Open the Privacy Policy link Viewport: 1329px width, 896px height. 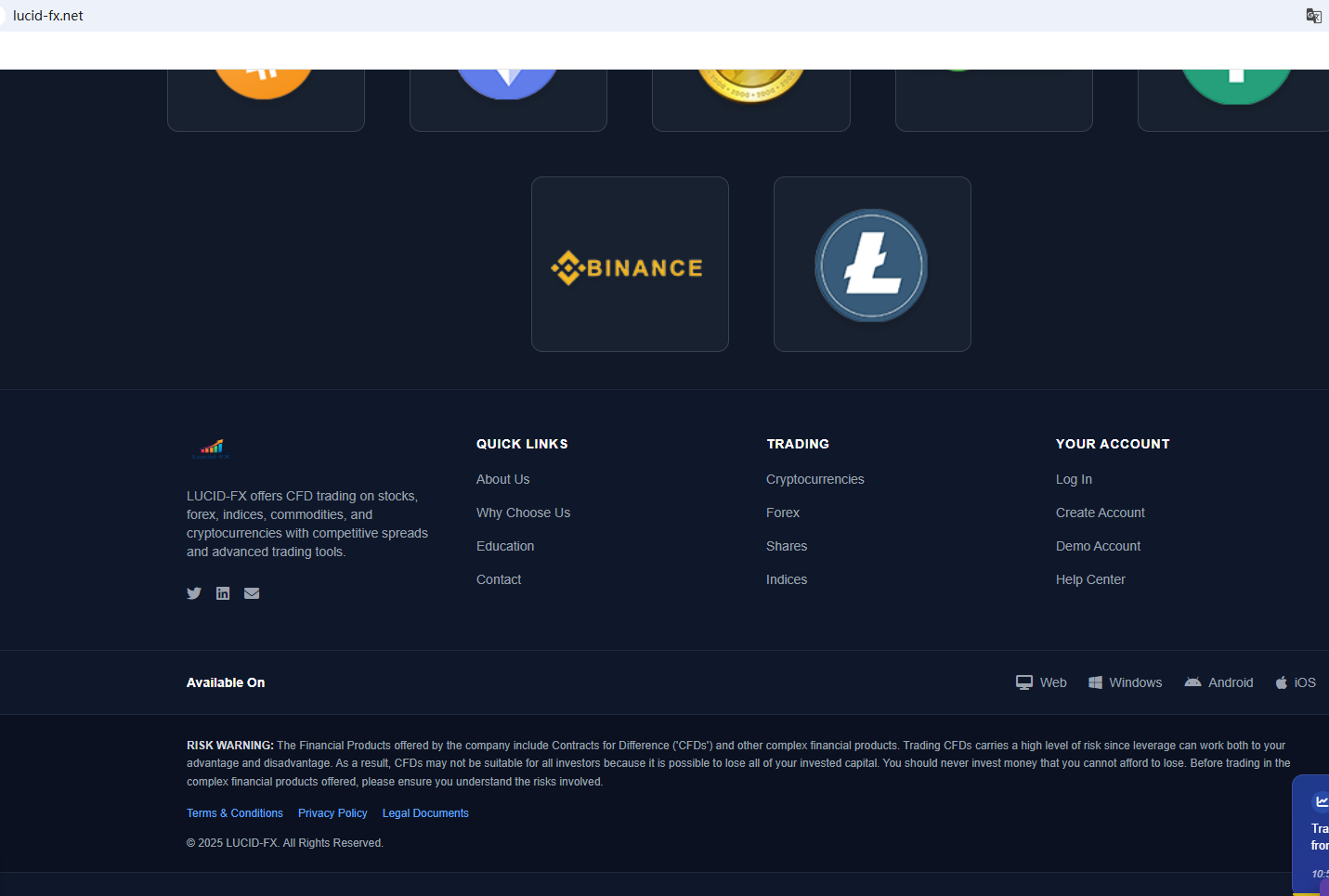332,813
